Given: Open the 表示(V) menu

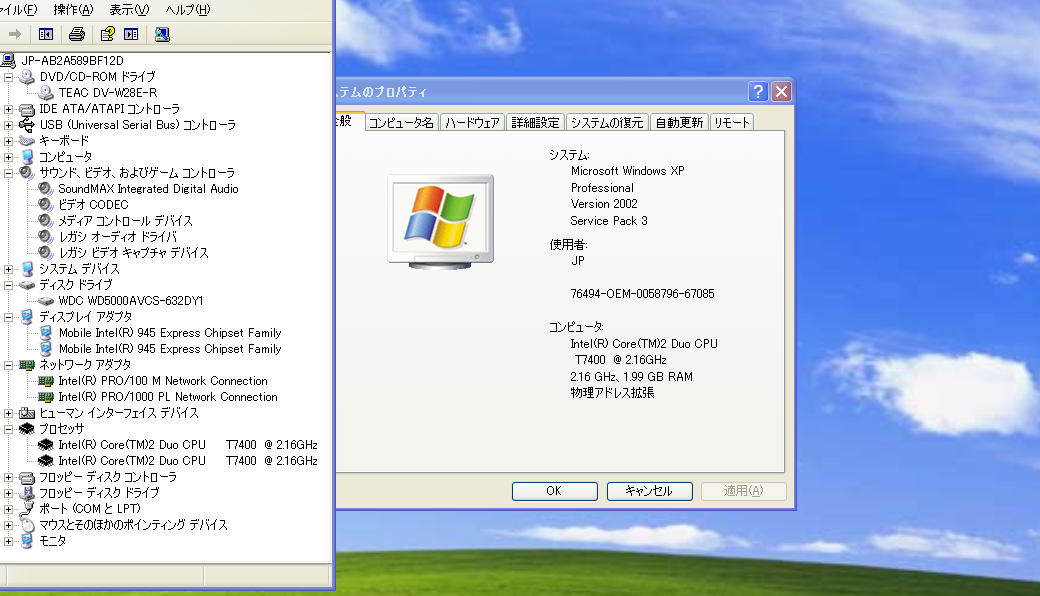Looking at the screenshot, I should pos(129,9).
